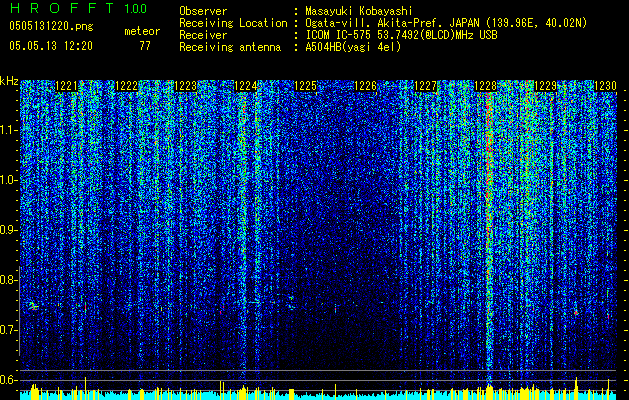The image size is (629, 400).
Task: Click the Ogata-vill. Akita-Pref. JAPAN location text
Action: pyautogui.click(x=446, y=23)
